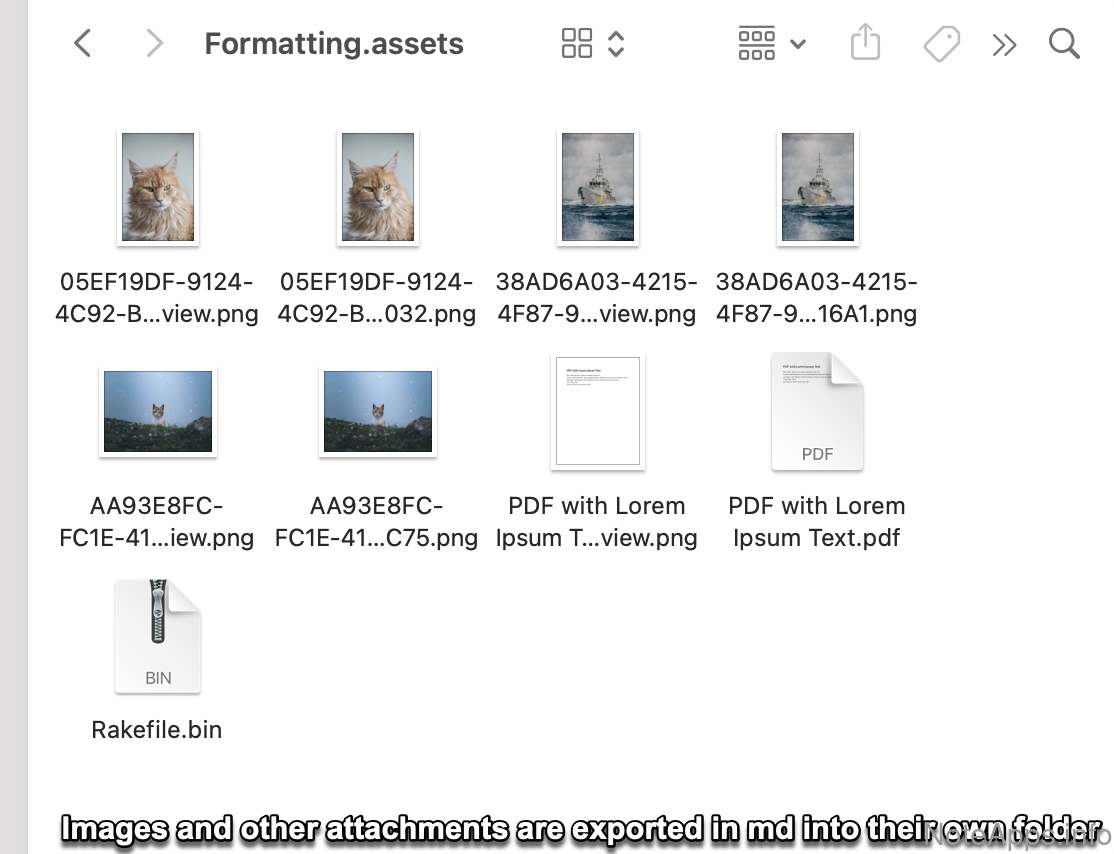Click the PDF with Lorem Ipsum Text.pdf label
Image resolution: width=1114 pixels, height=854 pixels.
tap(817, 522)
